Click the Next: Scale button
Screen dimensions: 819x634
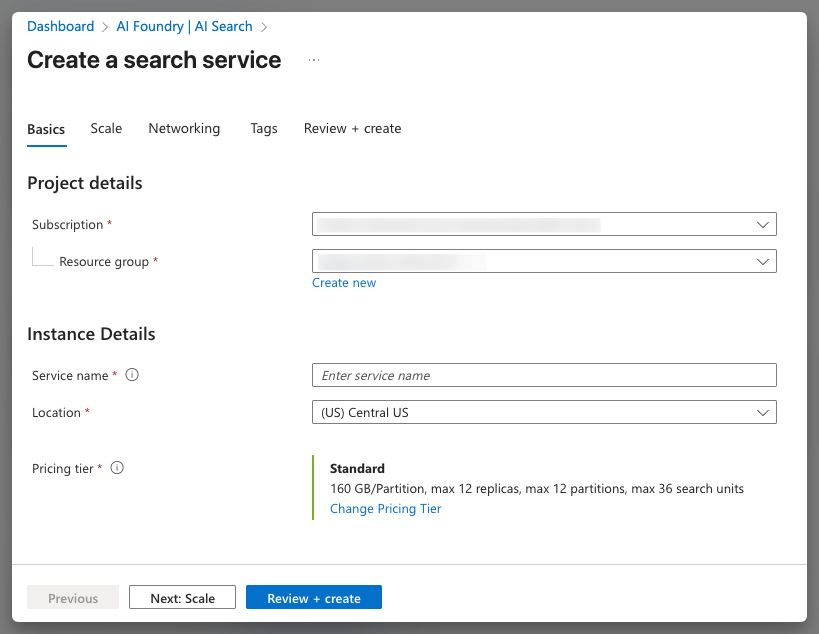(182, 598)
